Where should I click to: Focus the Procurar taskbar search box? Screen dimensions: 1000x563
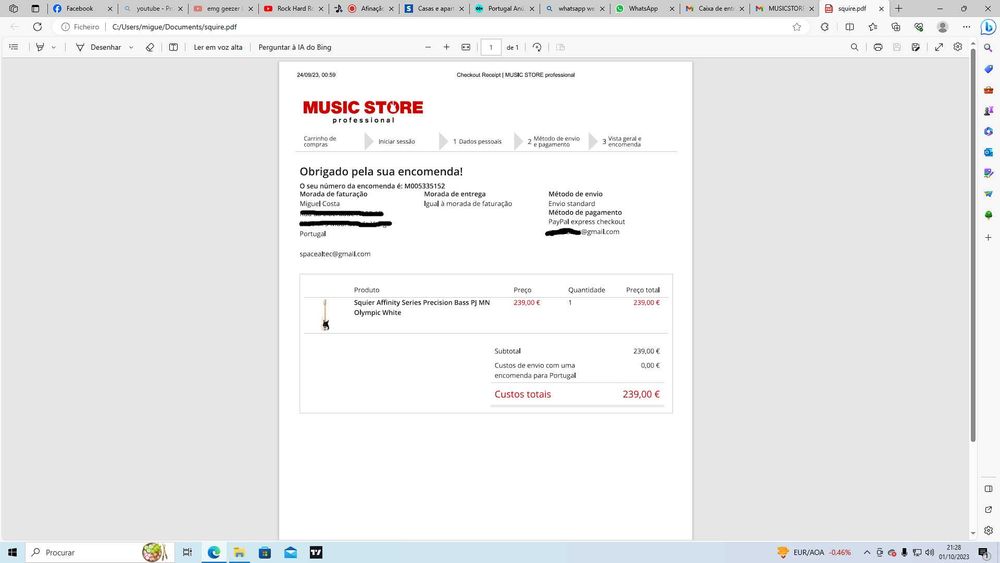98,552
